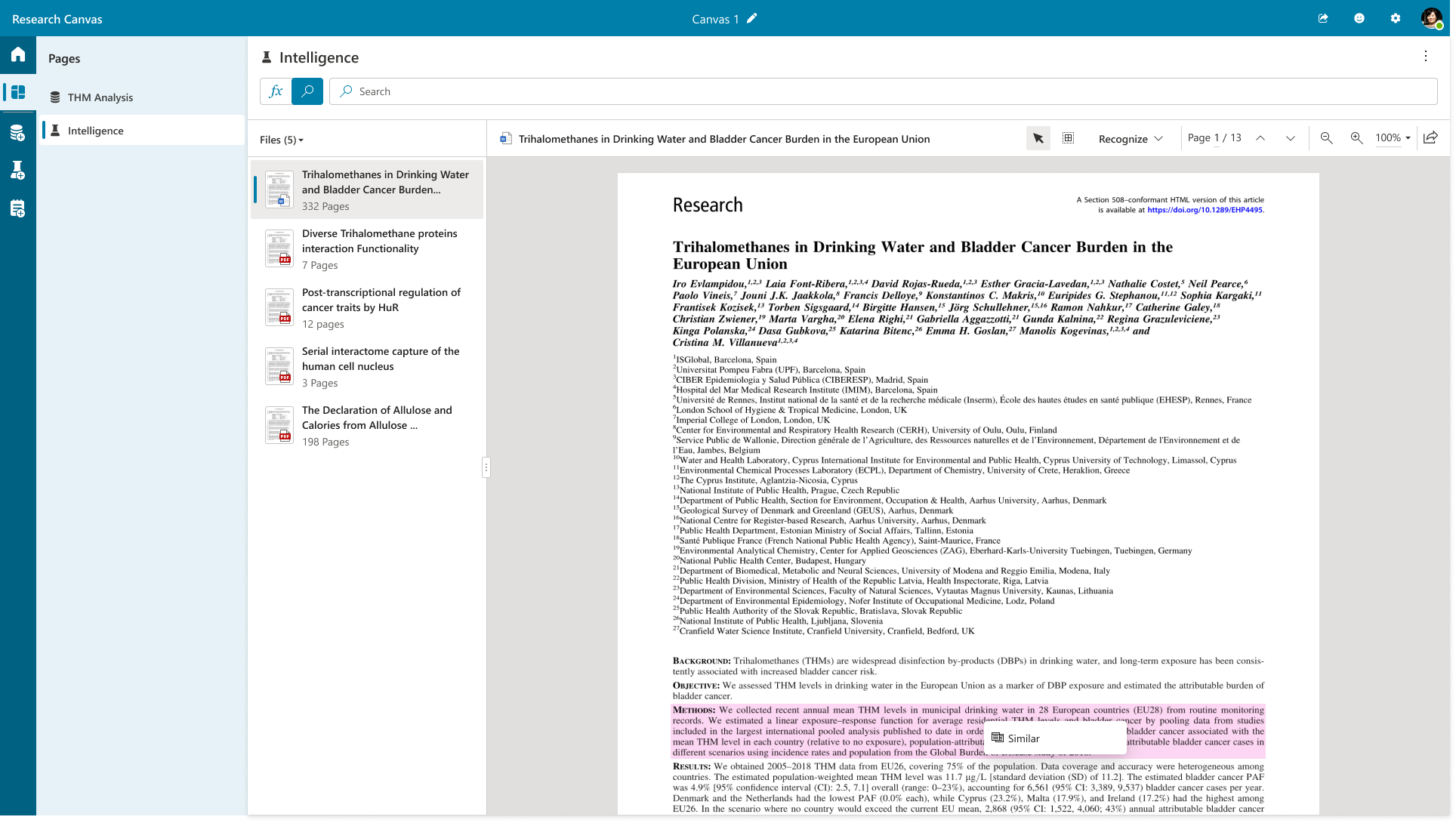Zoom in on the document
The height and width of the screenshot is (823, 1456).
pos(1356,138)
